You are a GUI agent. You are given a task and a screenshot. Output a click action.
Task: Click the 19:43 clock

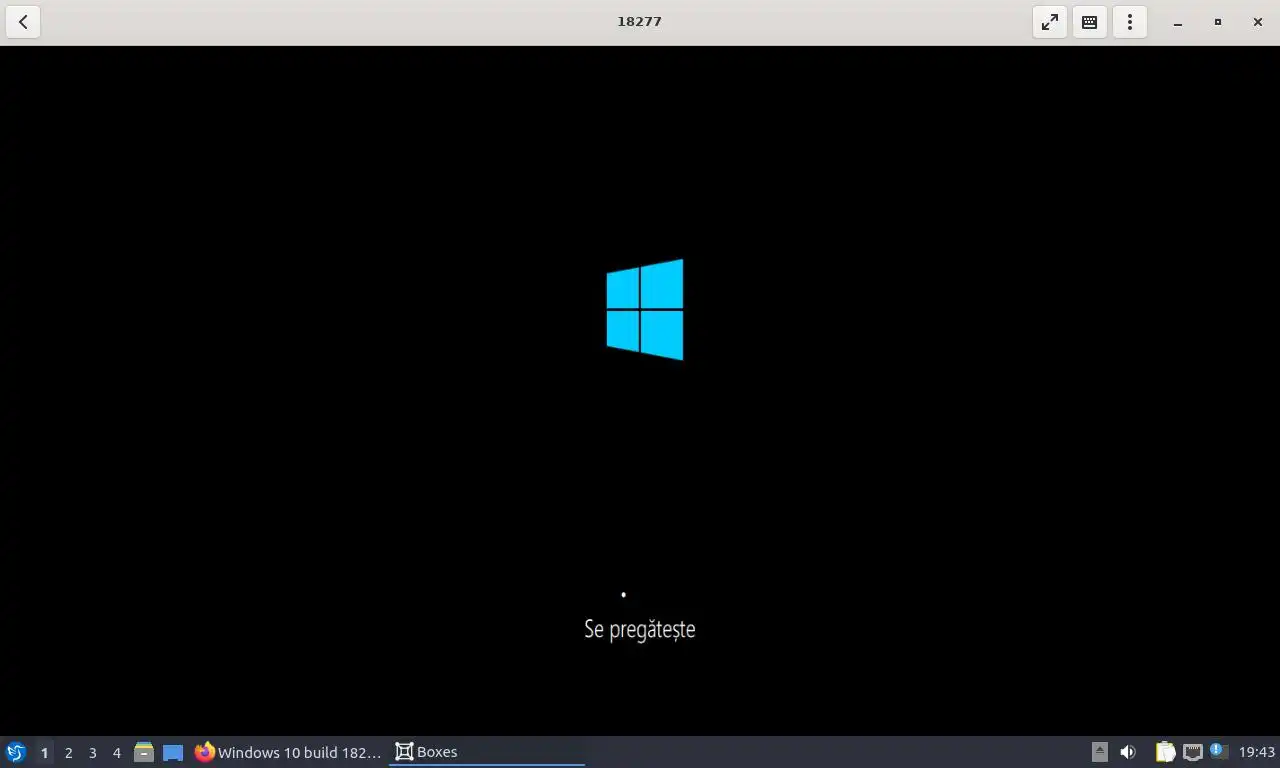pyautogui.click(x=1257, y=752)
